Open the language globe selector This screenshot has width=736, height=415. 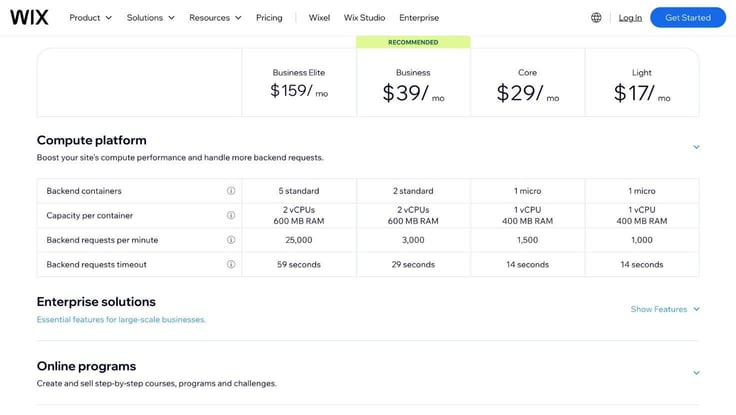[x=596, y=17]
